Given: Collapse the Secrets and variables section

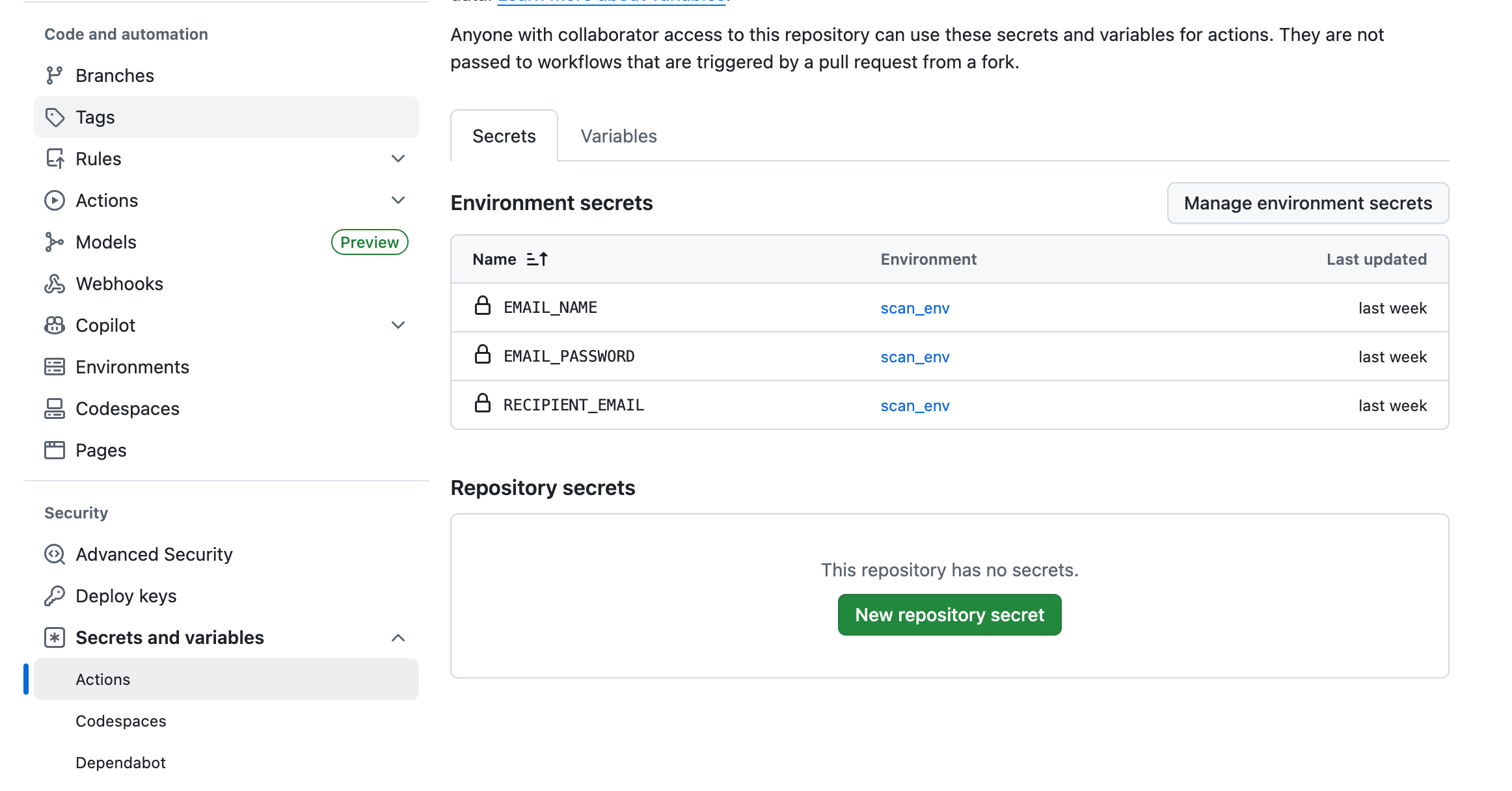Looking at the screenshot, I should 398,637.
